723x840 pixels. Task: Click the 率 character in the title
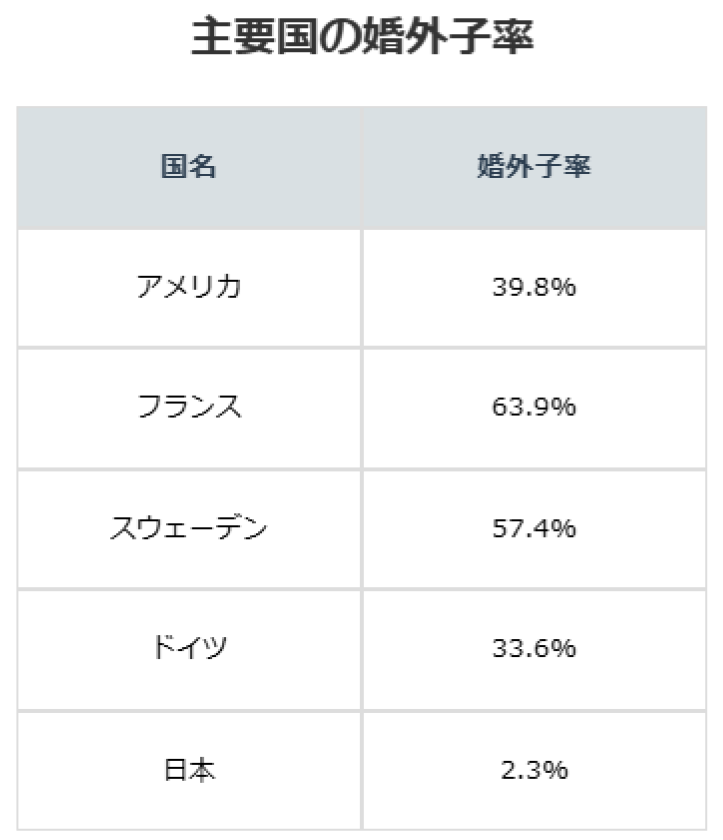(513, 36)
